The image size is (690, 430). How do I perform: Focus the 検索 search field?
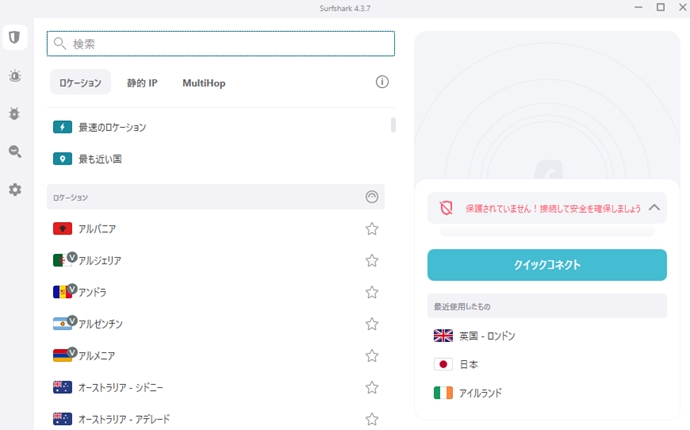221,44
